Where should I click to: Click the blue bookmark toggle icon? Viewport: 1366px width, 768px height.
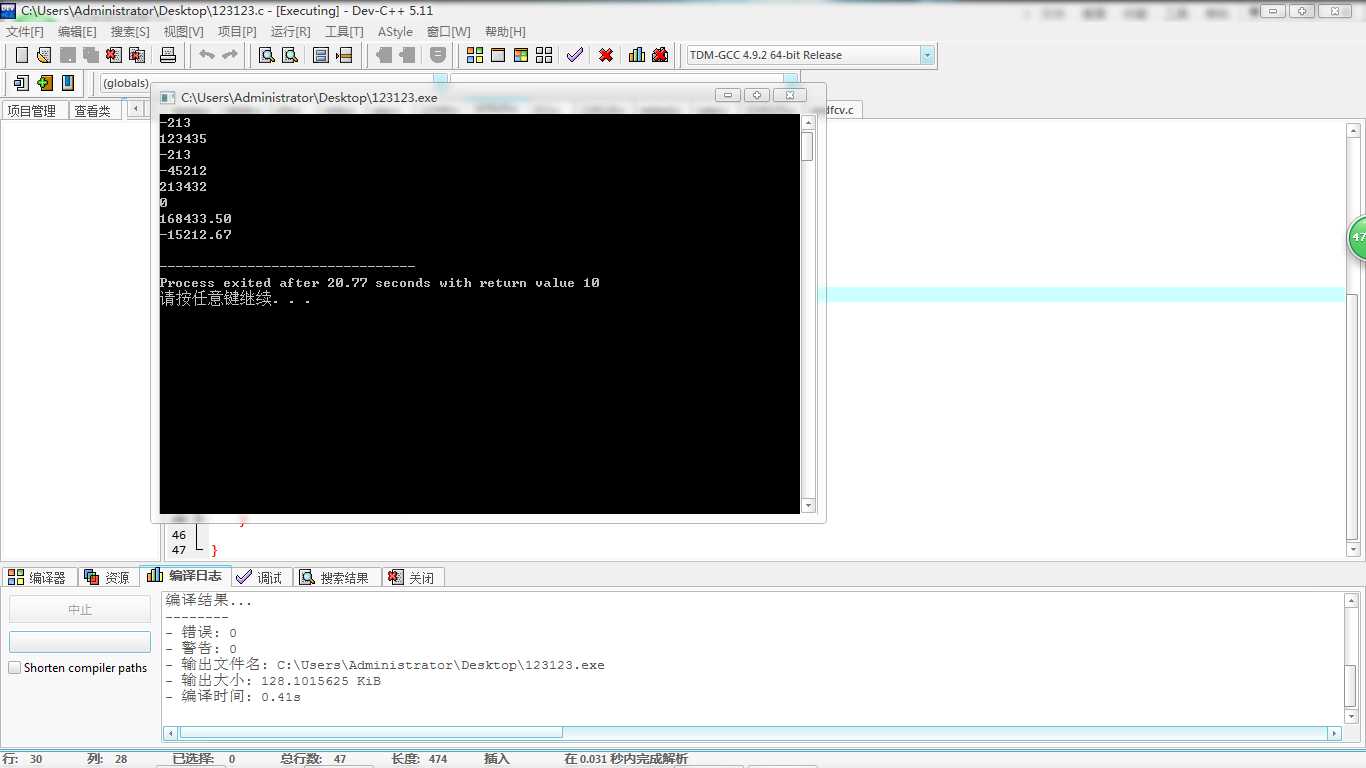click(x=67, y=83)
